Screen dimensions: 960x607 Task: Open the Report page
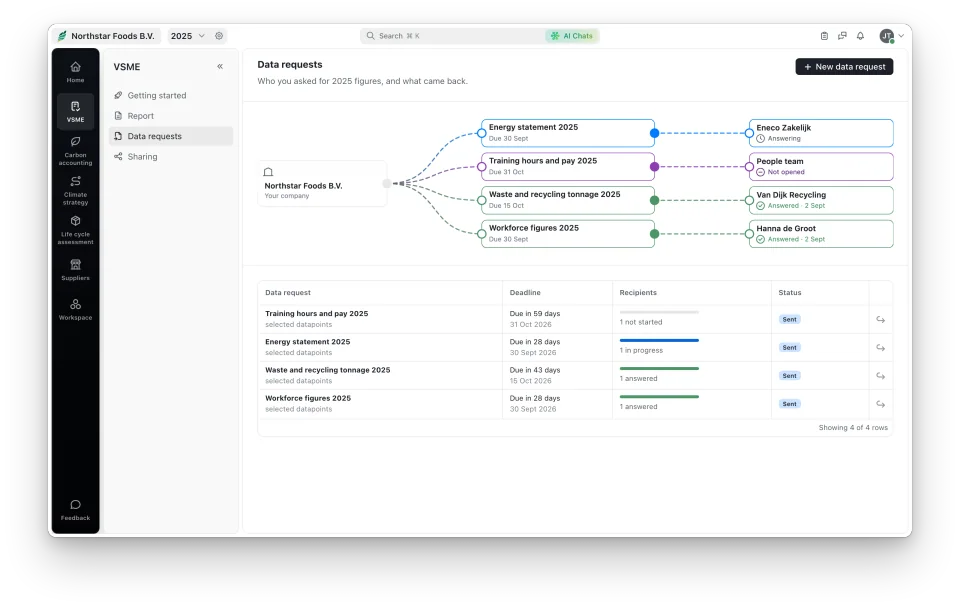(171, 116)
